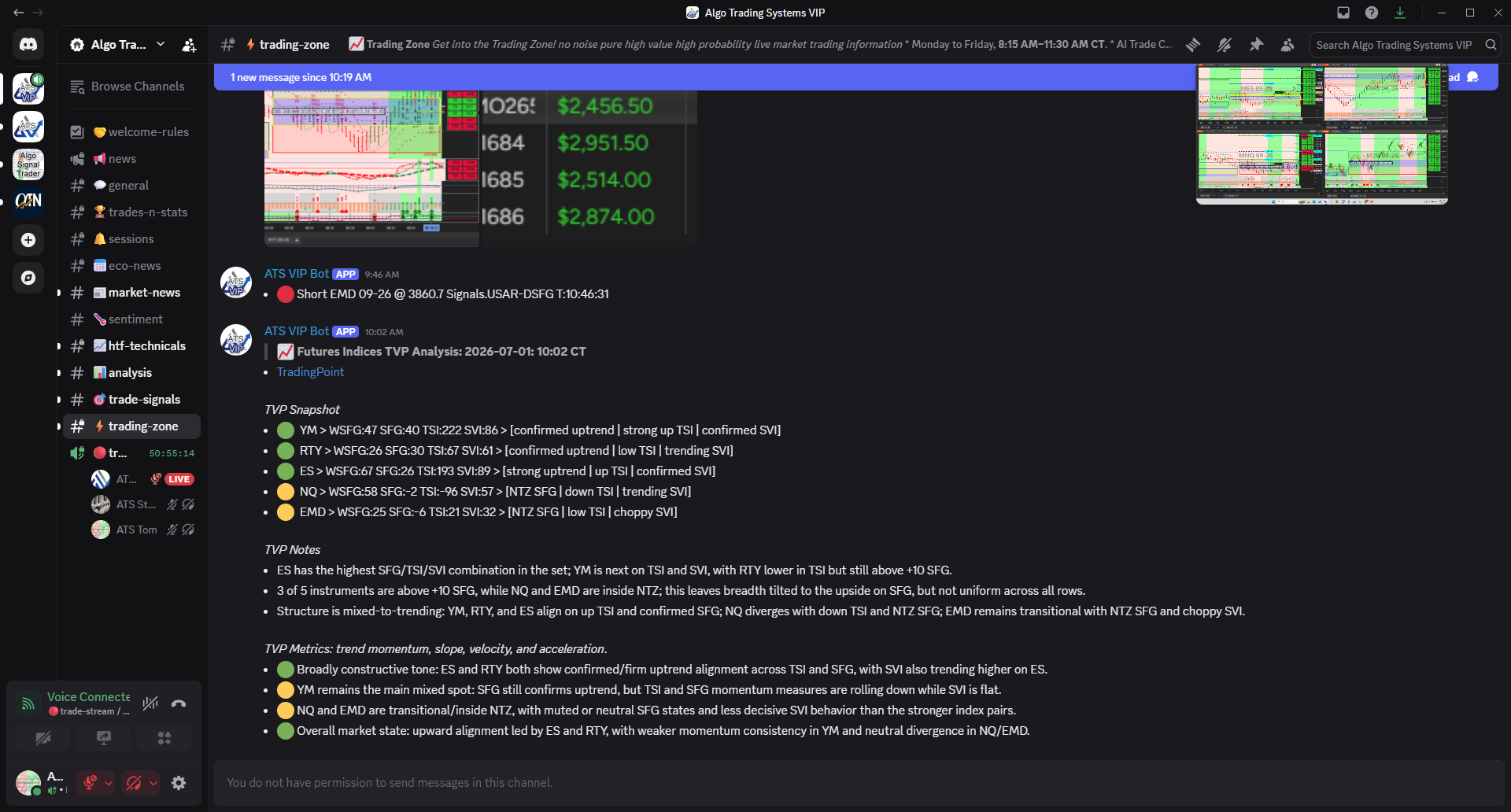Click ATS VIP Bot name at 10:02 AM

pyautogui.click(x=297, y=331)
